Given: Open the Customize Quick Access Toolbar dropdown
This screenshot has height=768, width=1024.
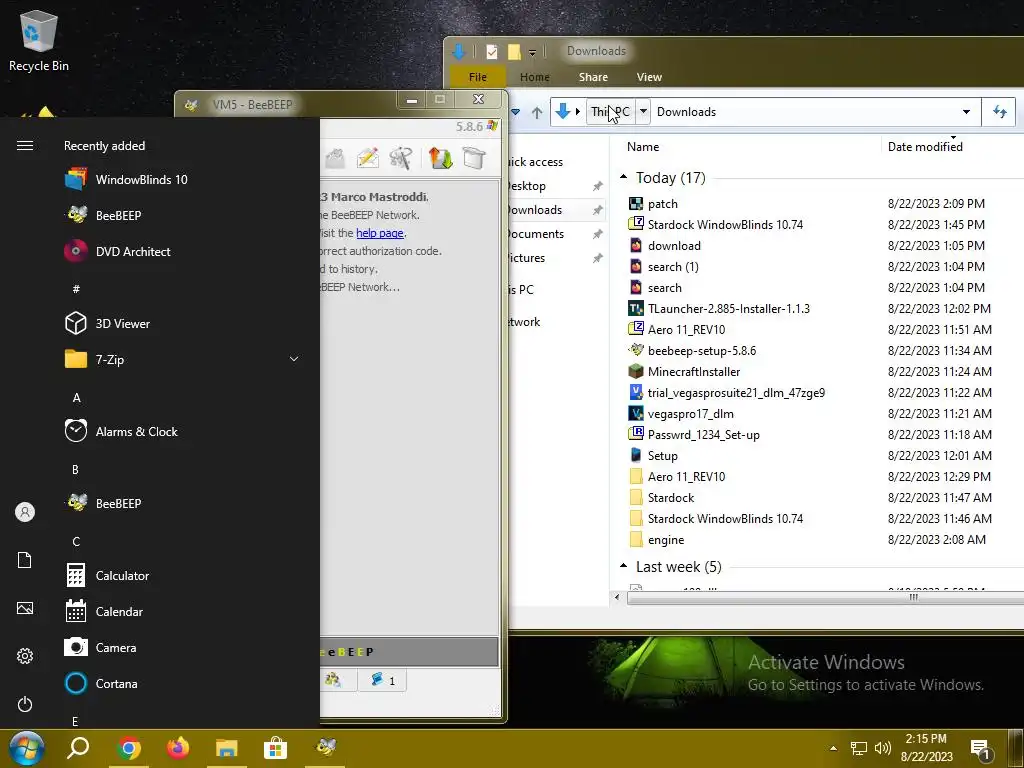Looking at the screenshot, I should (532, 52).
